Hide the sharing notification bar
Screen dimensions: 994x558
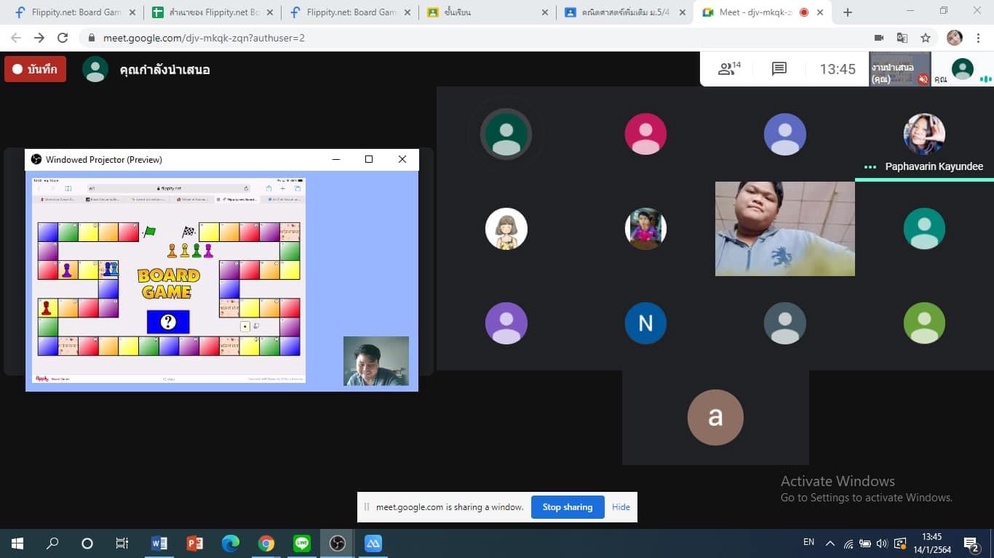[x=620, y=507]
